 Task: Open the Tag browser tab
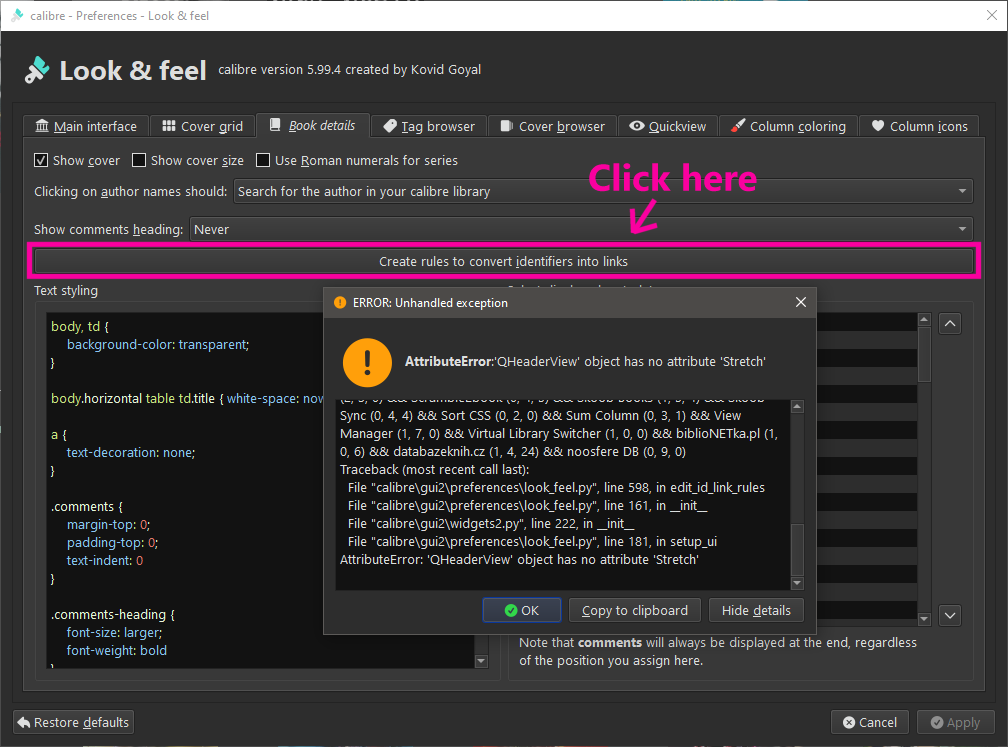pyautogui.click(x=429, y=126)
